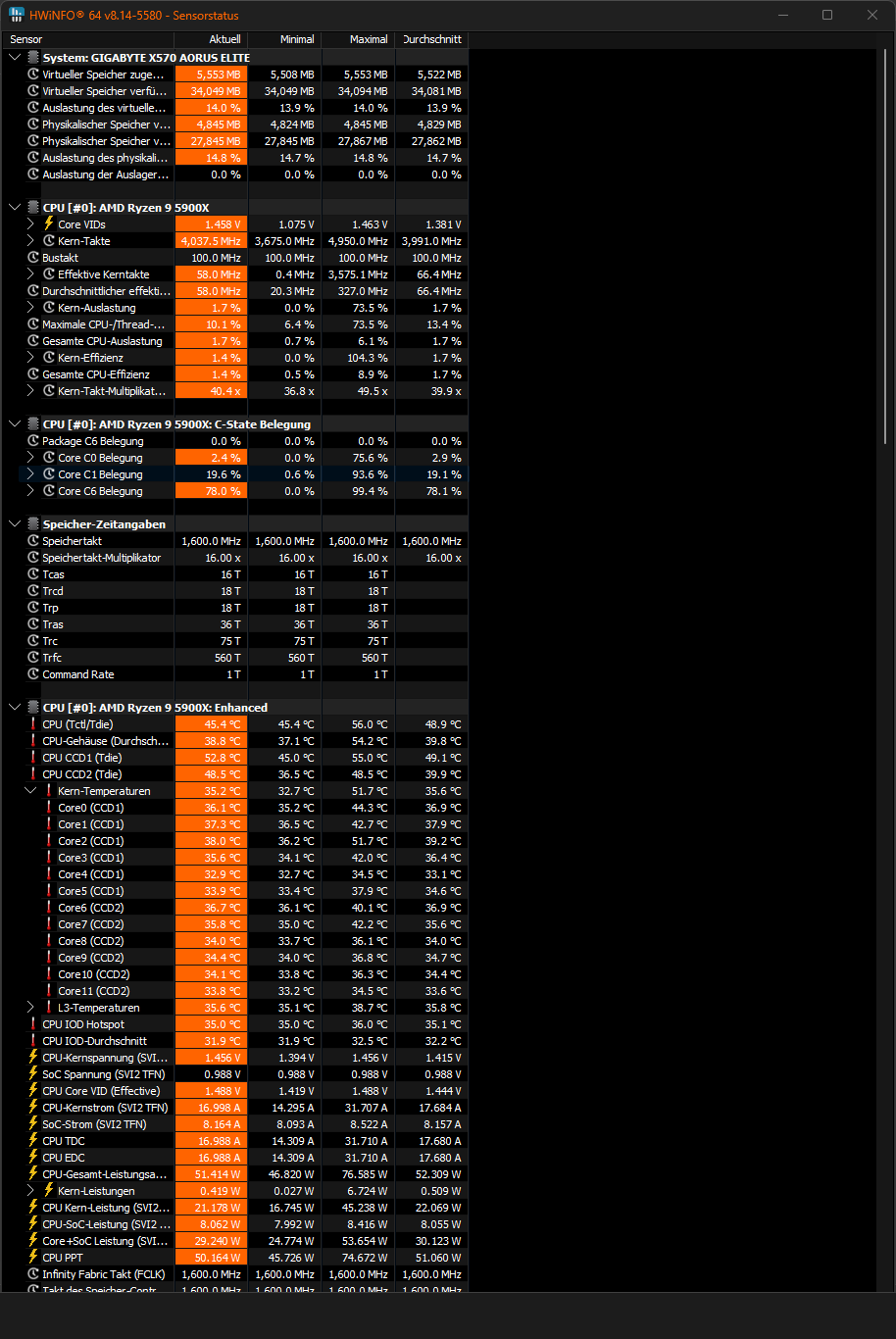Select the Tcas row

click(x=234, y=574)
